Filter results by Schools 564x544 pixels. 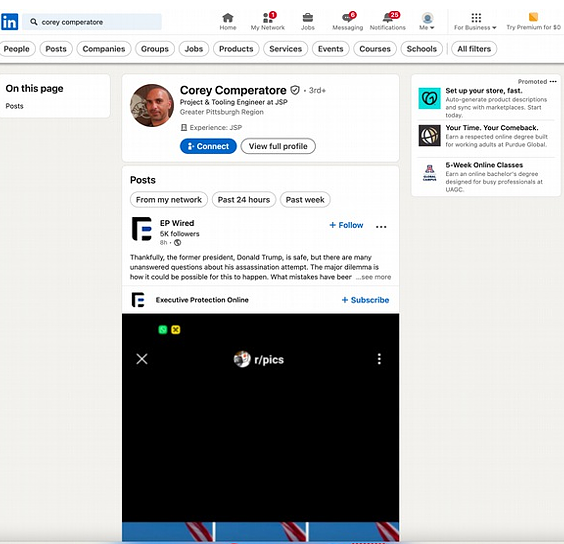click(x=422, y=49)
